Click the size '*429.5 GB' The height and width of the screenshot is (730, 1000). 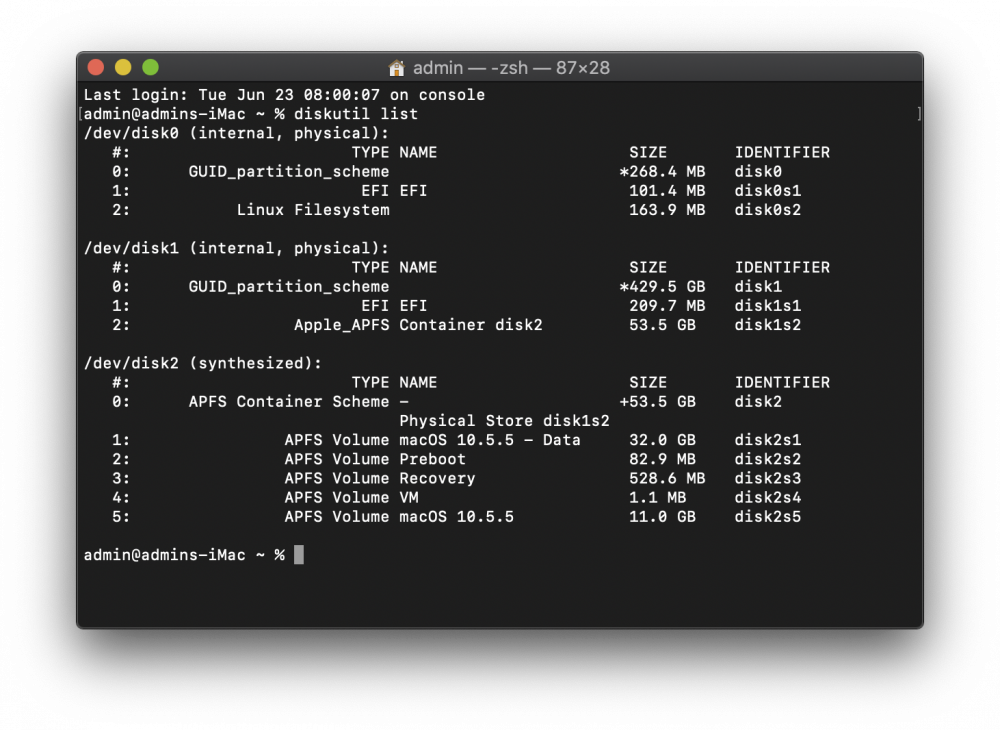point(663,286)
